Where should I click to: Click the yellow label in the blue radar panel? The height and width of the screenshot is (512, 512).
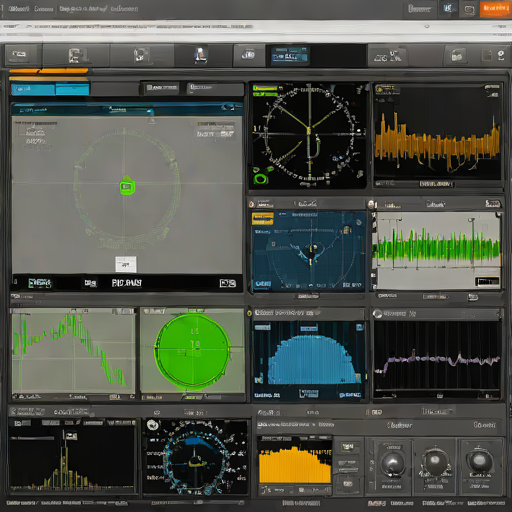(263, 219)
